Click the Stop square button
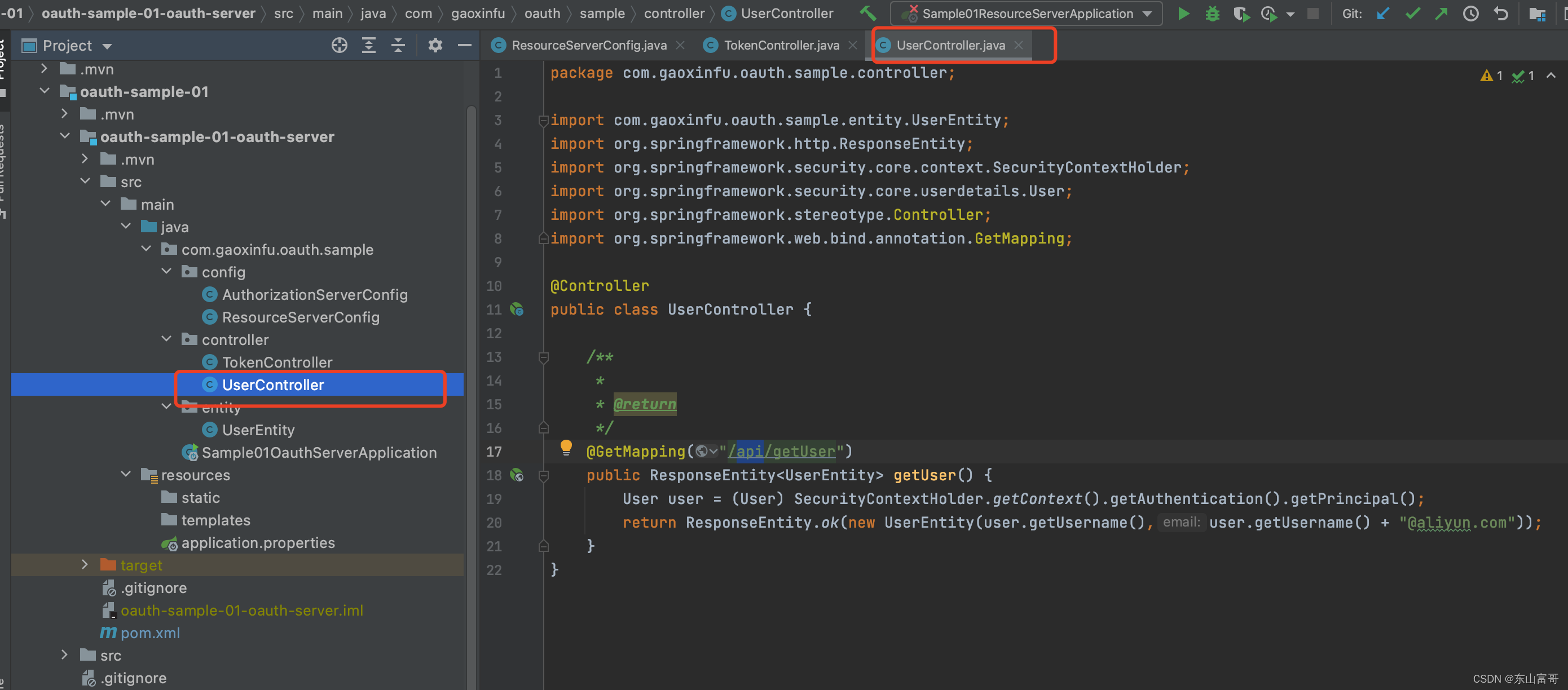The height and width of the screenshot is (690, 1568). [1313, 14]
